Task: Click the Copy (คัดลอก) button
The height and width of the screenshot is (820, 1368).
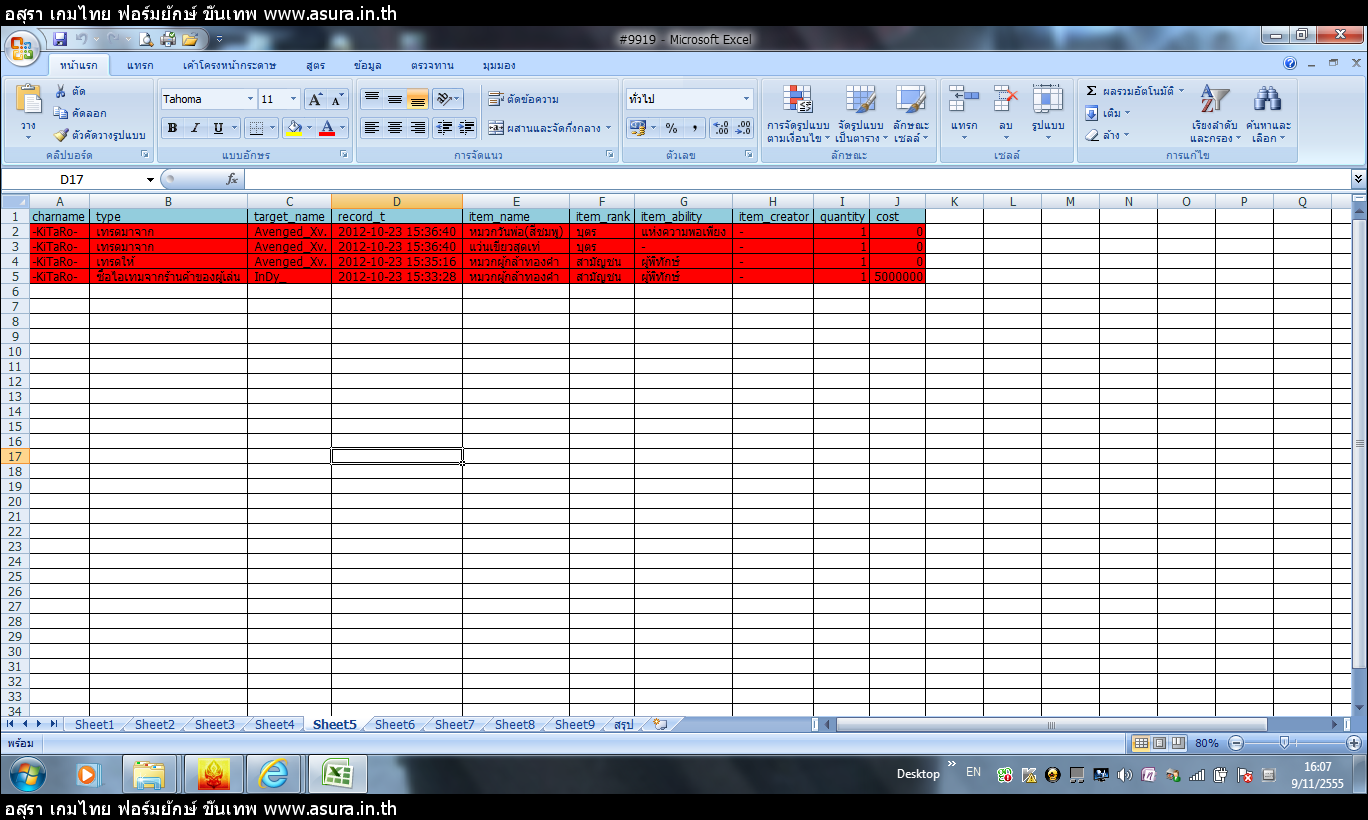Action: click(x=80, y=113)
